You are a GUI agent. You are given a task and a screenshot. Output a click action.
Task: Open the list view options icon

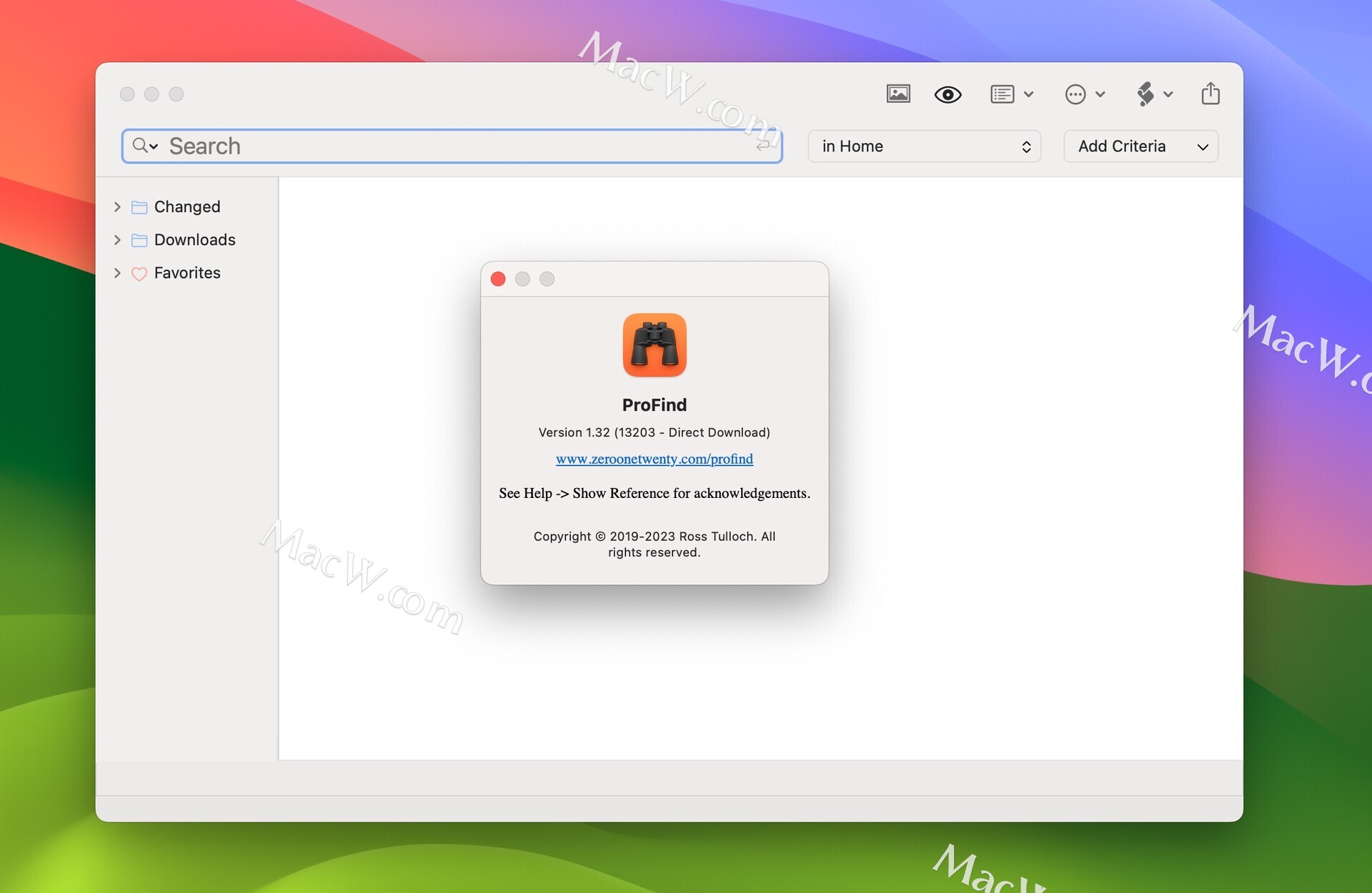click(x=1002, y=94)
